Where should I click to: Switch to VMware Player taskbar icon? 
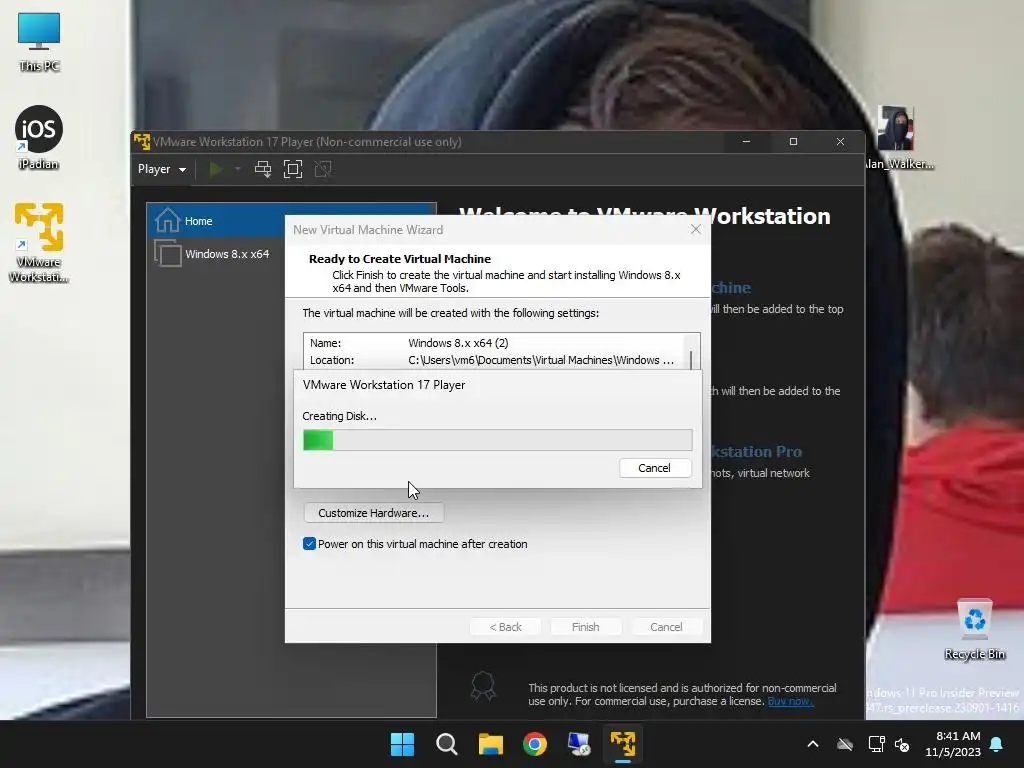tap(623, 744)
